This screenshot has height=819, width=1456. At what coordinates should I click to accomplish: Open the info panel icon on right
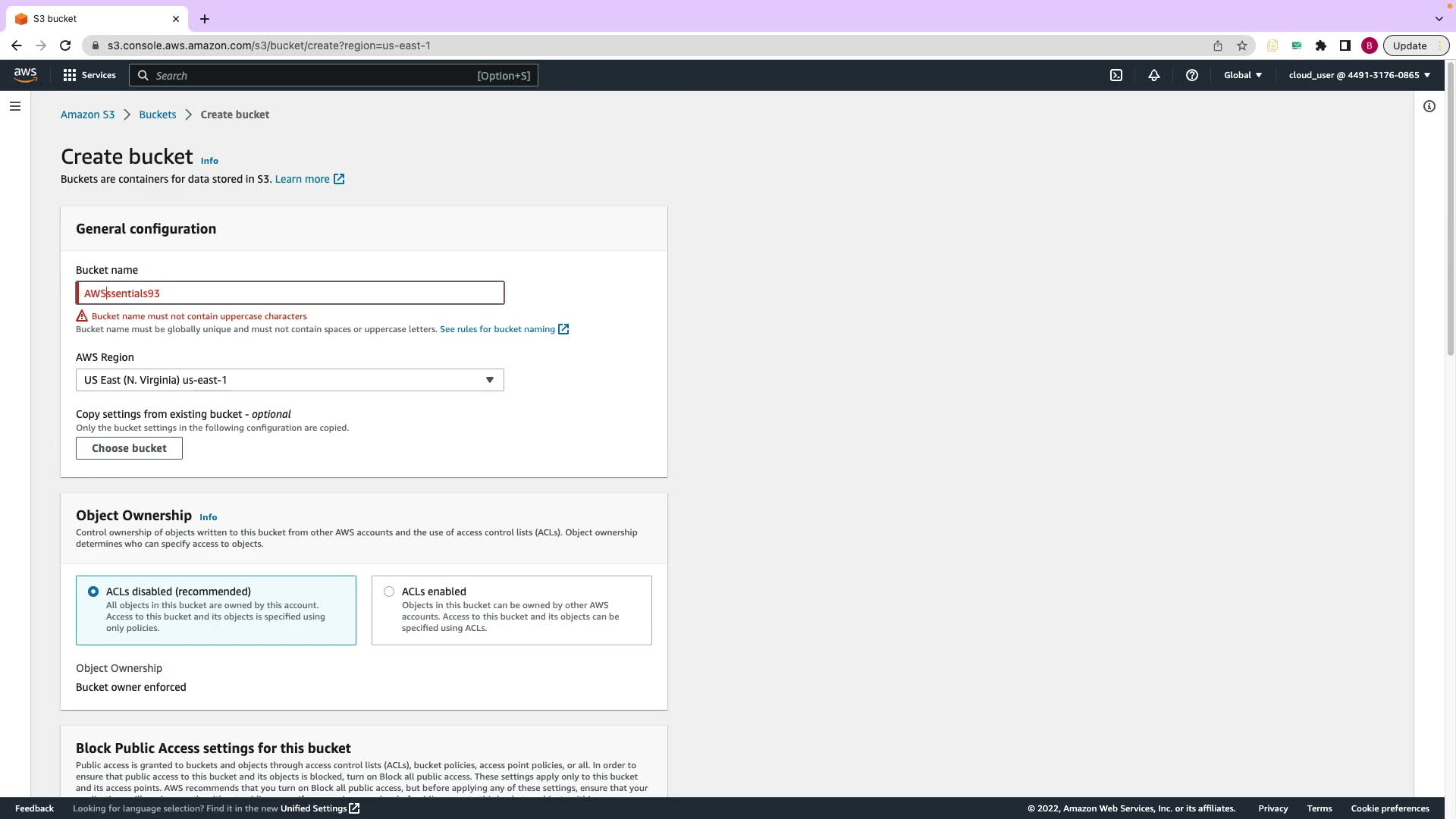tap(1429, 106)
